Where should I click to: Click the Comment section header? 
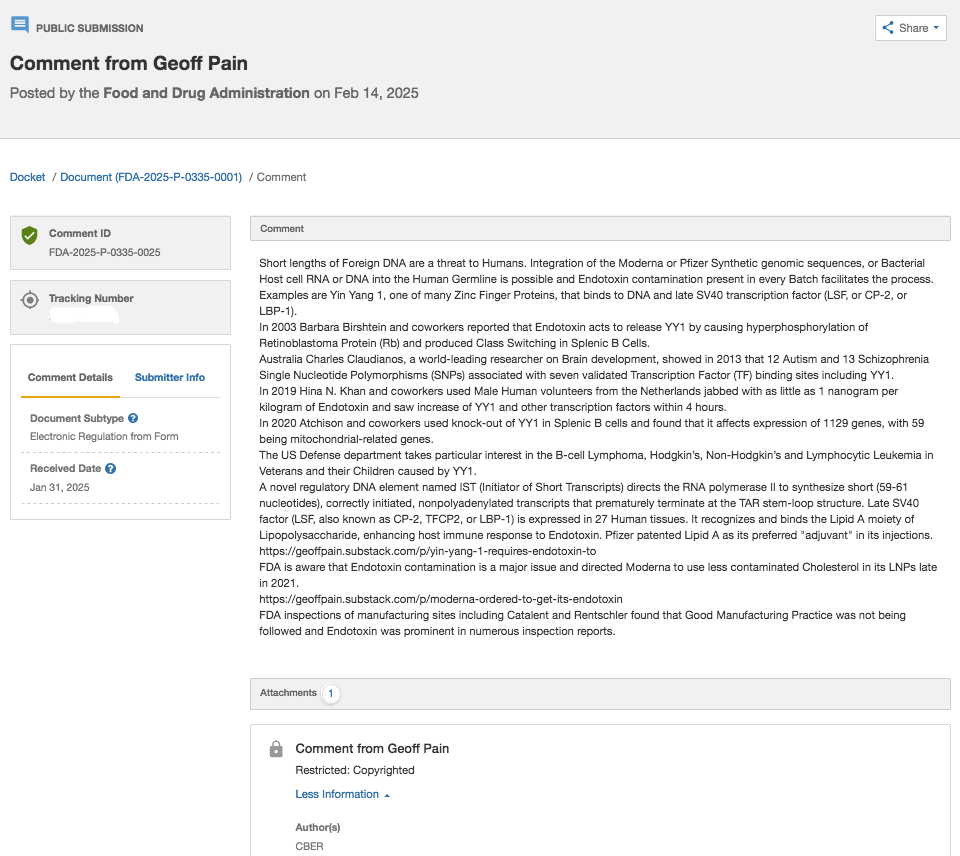[x=600, y=228]
